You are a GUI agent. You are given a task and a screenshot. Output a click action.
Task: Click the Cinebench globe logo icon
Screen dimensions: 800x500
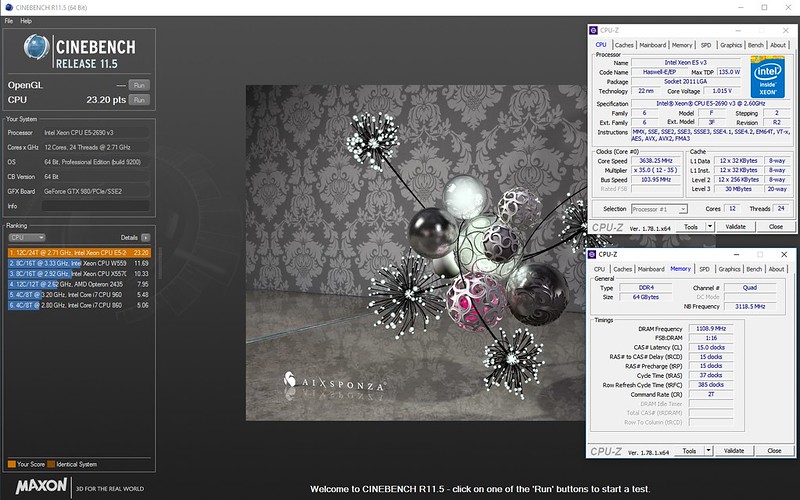[x=37, y=46]
